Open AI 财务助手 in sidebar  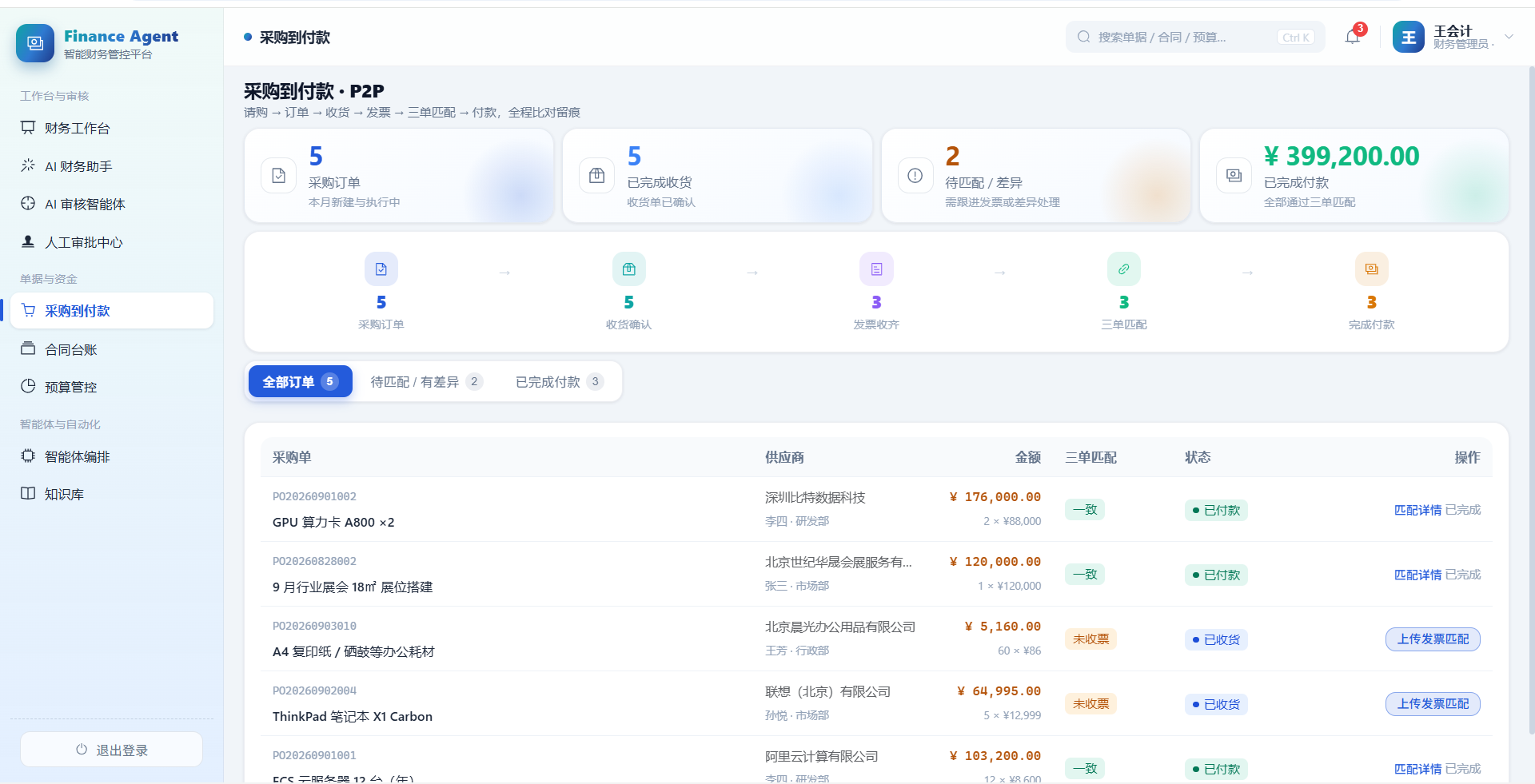click(112, 166)
